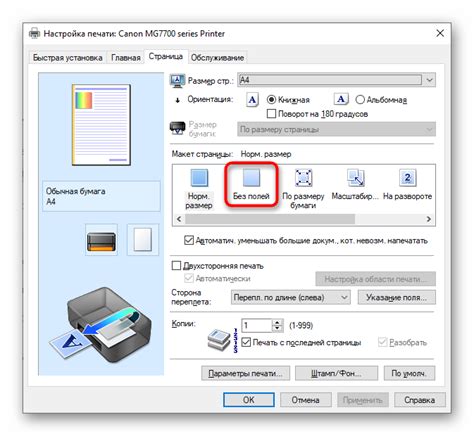Viewport: 474px width, 436px height.
Task: Enable Поворот на 180 градусов checkbox
Action: coord(271,114)
